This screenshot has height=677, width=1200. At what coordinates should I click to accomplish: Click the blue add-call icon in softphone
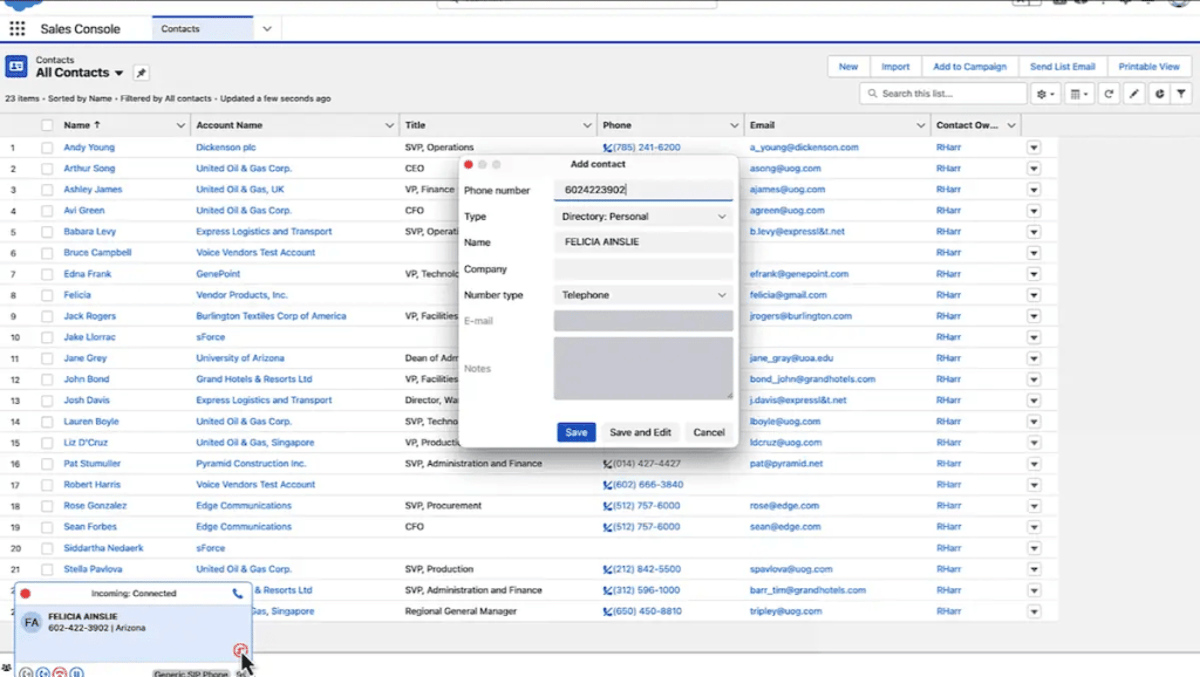click(43, 672)
